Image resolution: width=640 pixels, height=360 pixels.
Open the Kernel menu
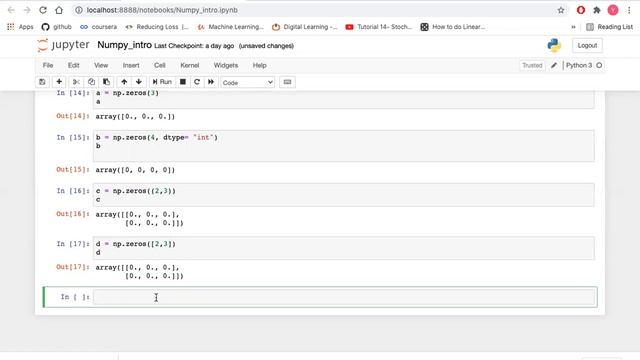click(x=190, y=65)
